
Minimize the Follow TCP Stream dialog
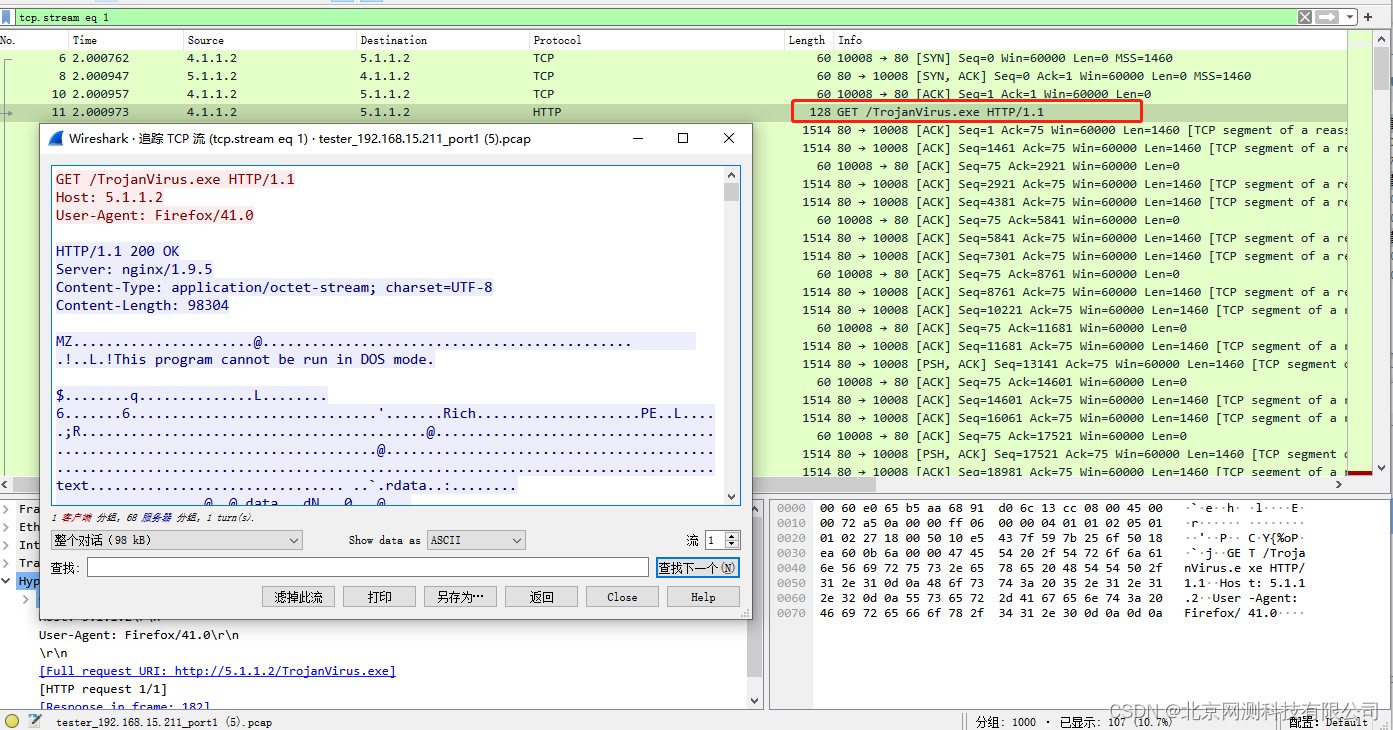point(637,138)
